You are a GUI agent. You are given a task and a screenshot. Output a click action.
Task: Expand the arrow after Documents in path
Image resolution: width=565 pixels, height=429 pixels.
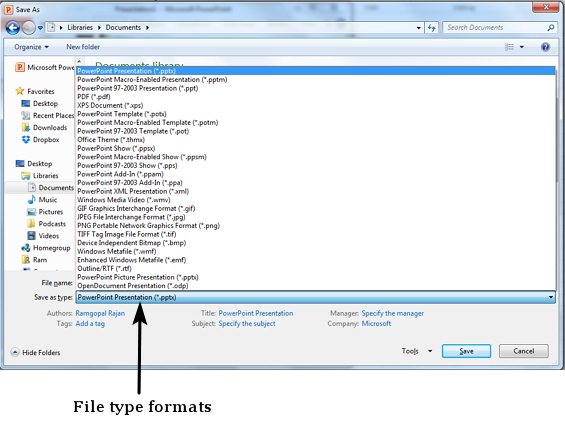pyautogui.click(x=147, y=27)
